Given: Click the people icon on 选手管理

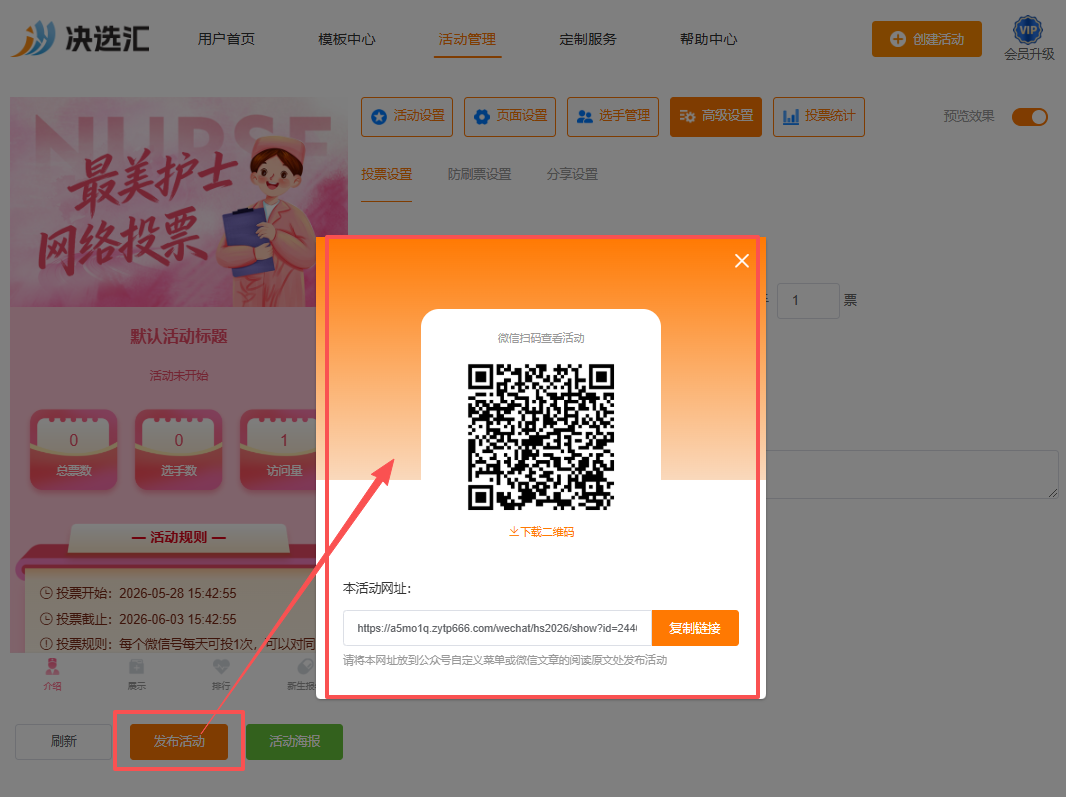Looking at the screenshot, I should [585, 117].
